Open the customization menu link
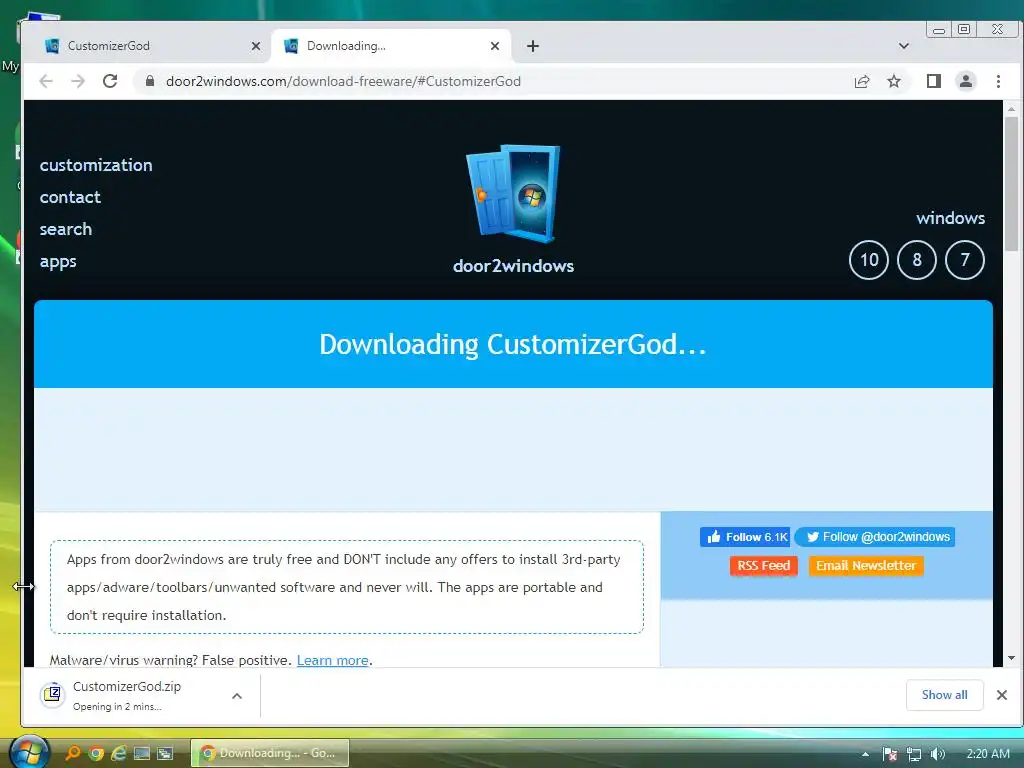The height and width of the screenshot is (768, 1024). pos(96,165)
